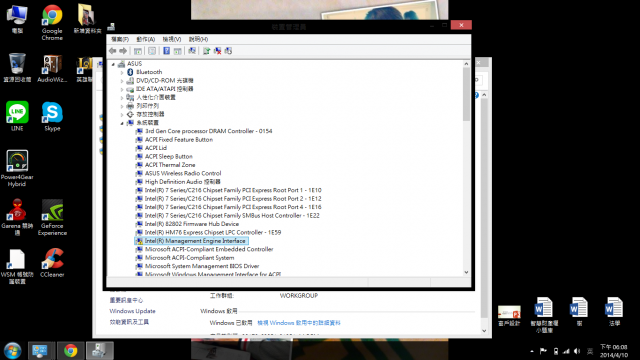The width and height of the screenshot is (640, 360).
Task: Select ASUS Wireless Radio Control device
Action: [183, 173]
